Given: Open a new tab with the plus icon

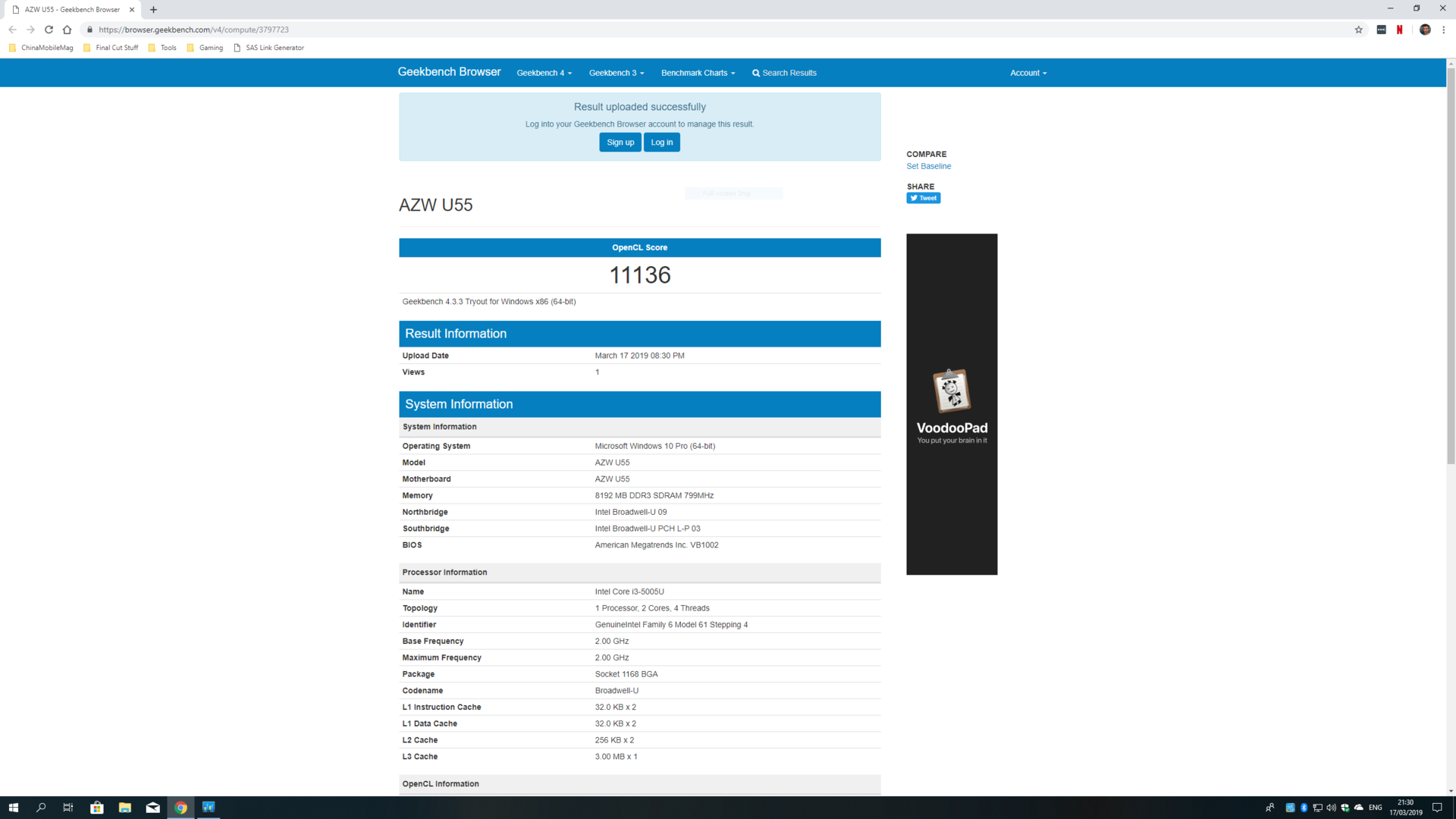Looking at the screenshot, I should 153,10.
